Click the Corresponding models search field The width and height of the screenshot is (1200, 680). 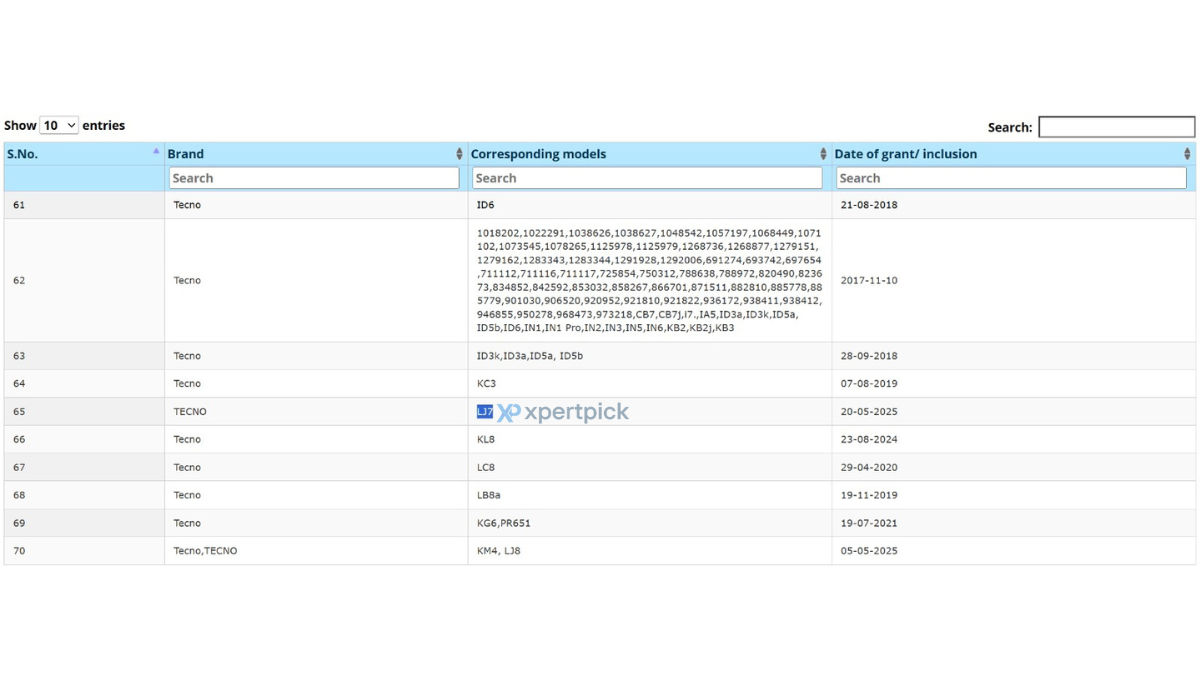tap(647, 178)
